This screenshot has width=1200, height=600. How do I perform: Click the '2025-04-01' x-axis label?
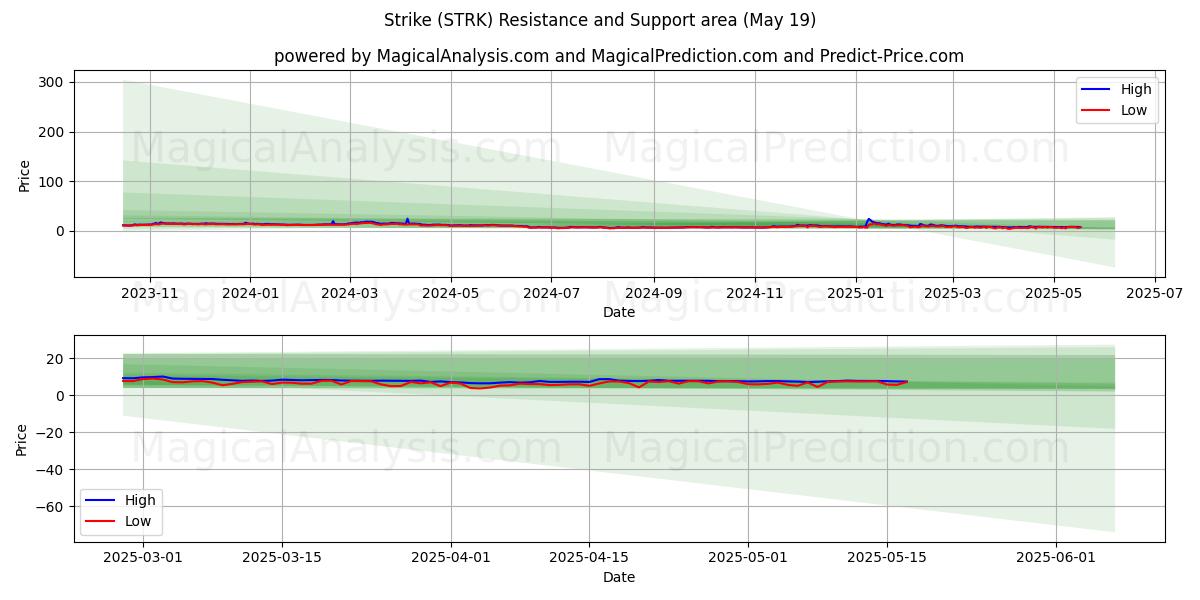[450, 560]
